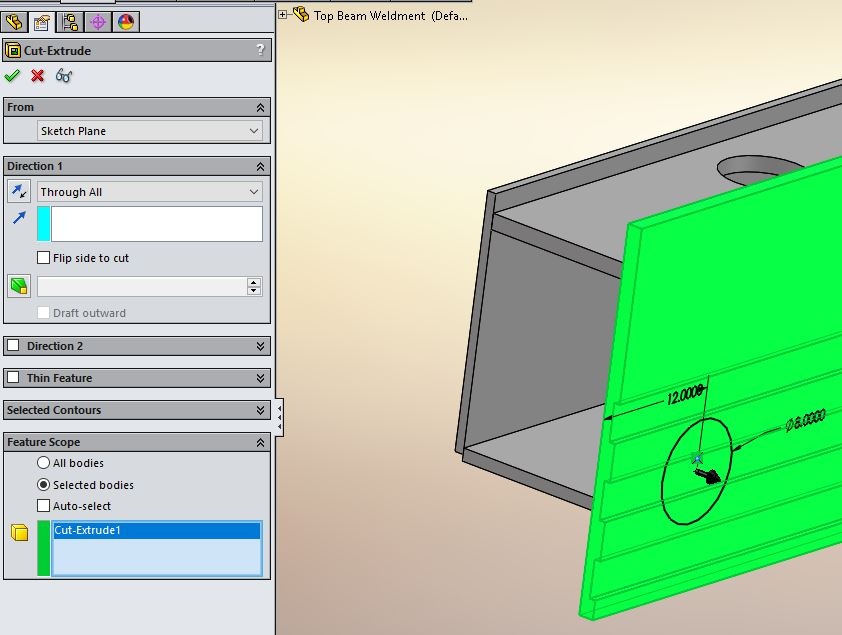Image resolution: width=842 pixels, height=635 pixels.
Task: Select the Selected bodies radio button
Action: (x=43, y=484)
